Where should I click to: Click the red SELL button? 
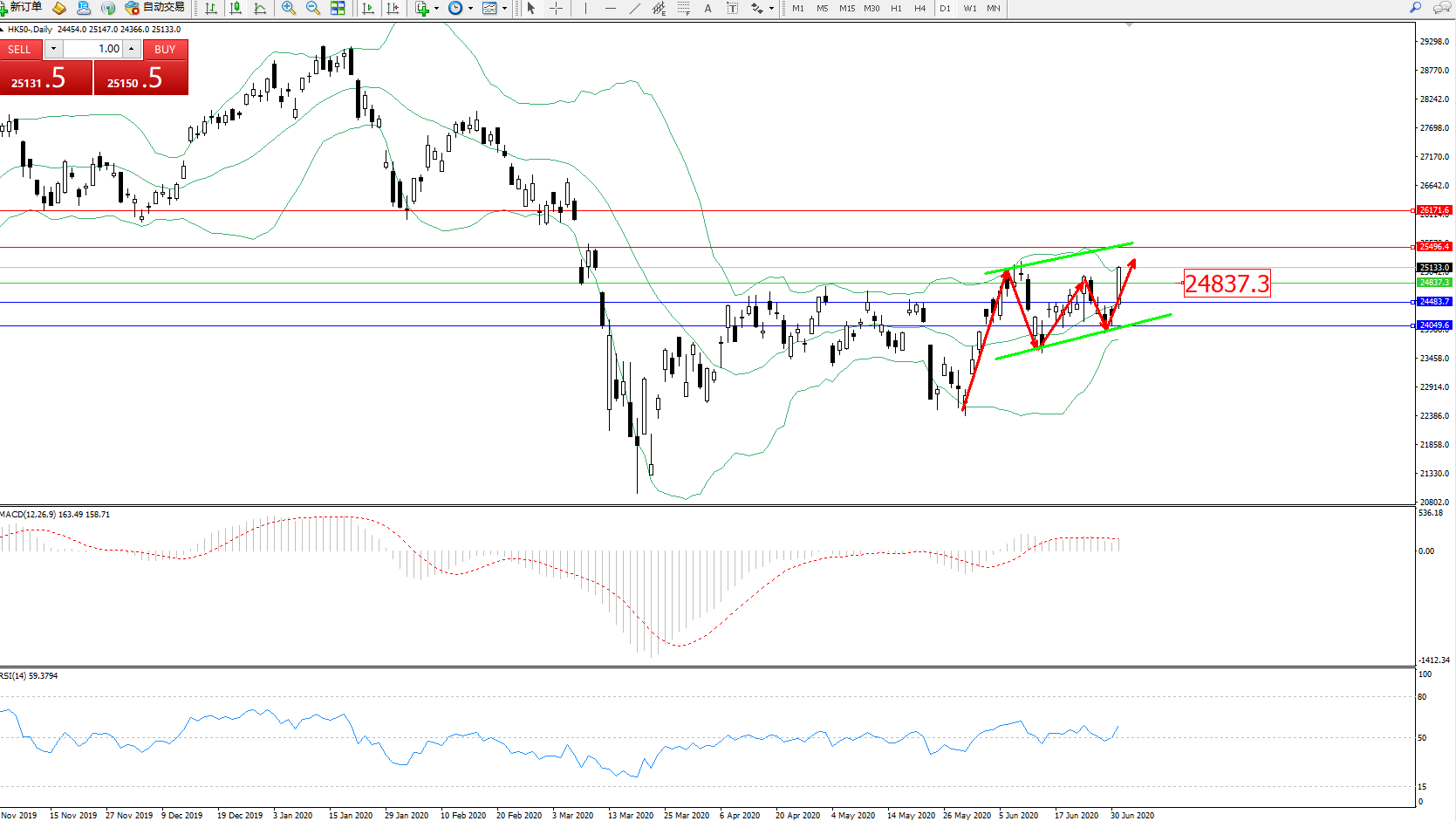tap(20, 49)
